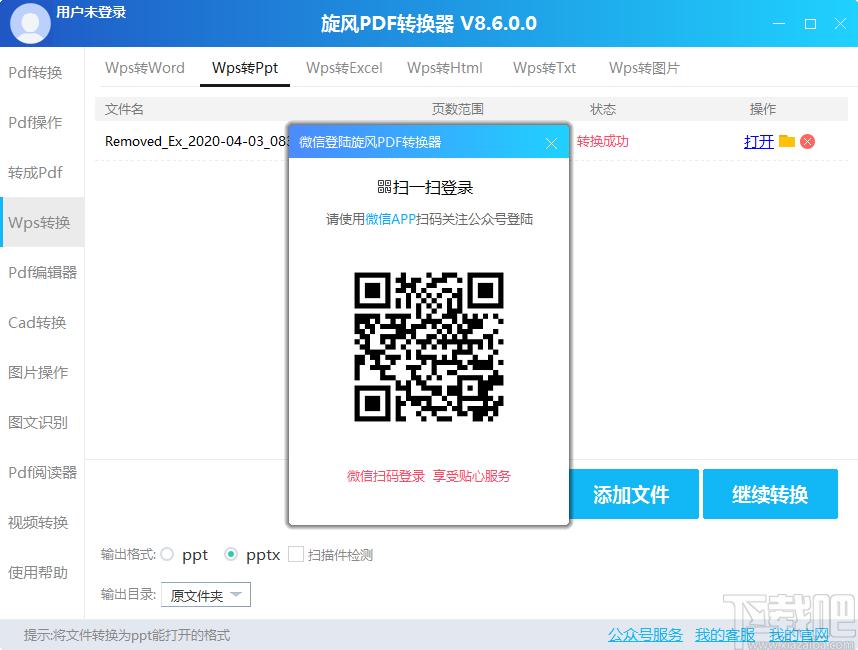Click the 状态 column header
The image size is (858, 650).
[x=603, y=109]
